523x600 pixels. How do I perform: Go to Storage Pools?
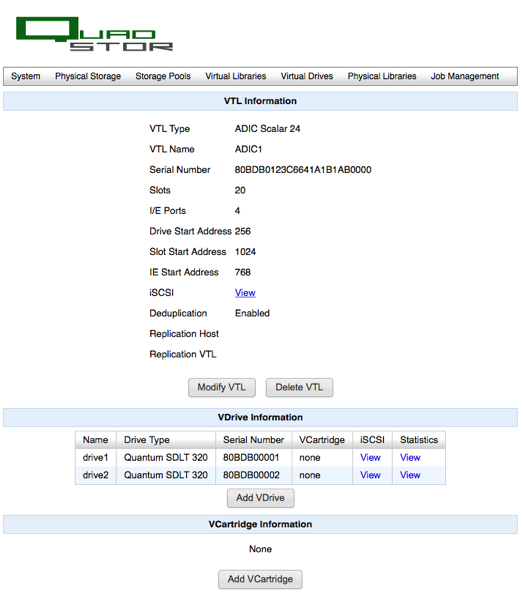(163, 76)
